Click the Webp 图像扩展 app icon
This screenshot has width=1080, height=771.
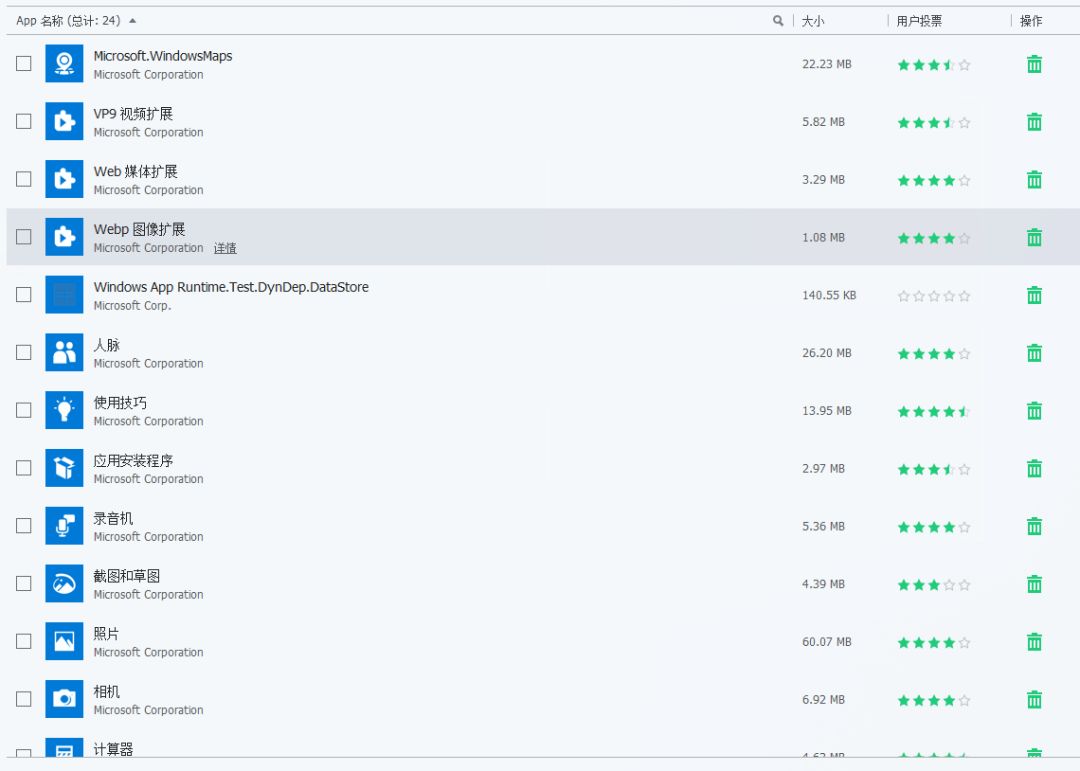[x=64, y=237]
